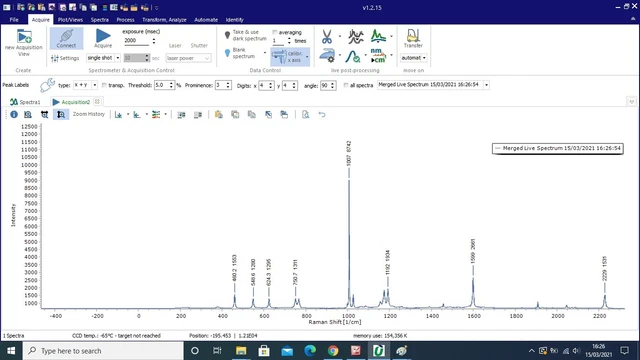Image resolution: width=640 pixels, height=360 pixels.
Task: Adjust the Prominence value stepper
Action: [228, 85]
